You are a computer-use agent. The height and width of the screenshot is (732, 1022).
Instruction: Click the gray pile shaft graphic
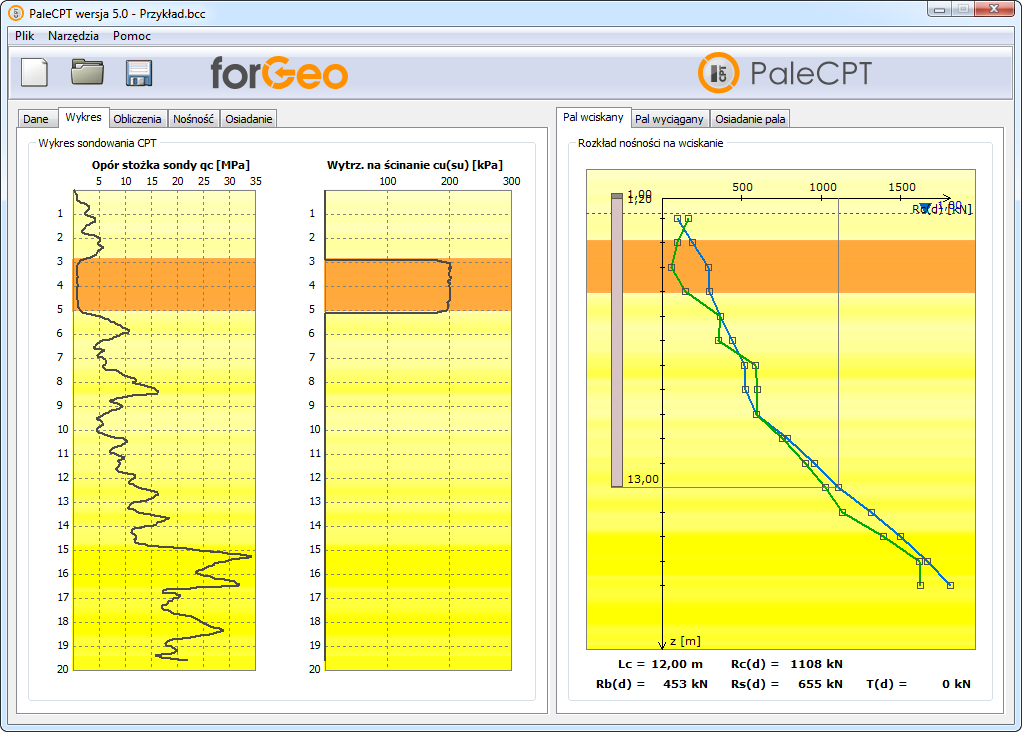click(617, 340)
